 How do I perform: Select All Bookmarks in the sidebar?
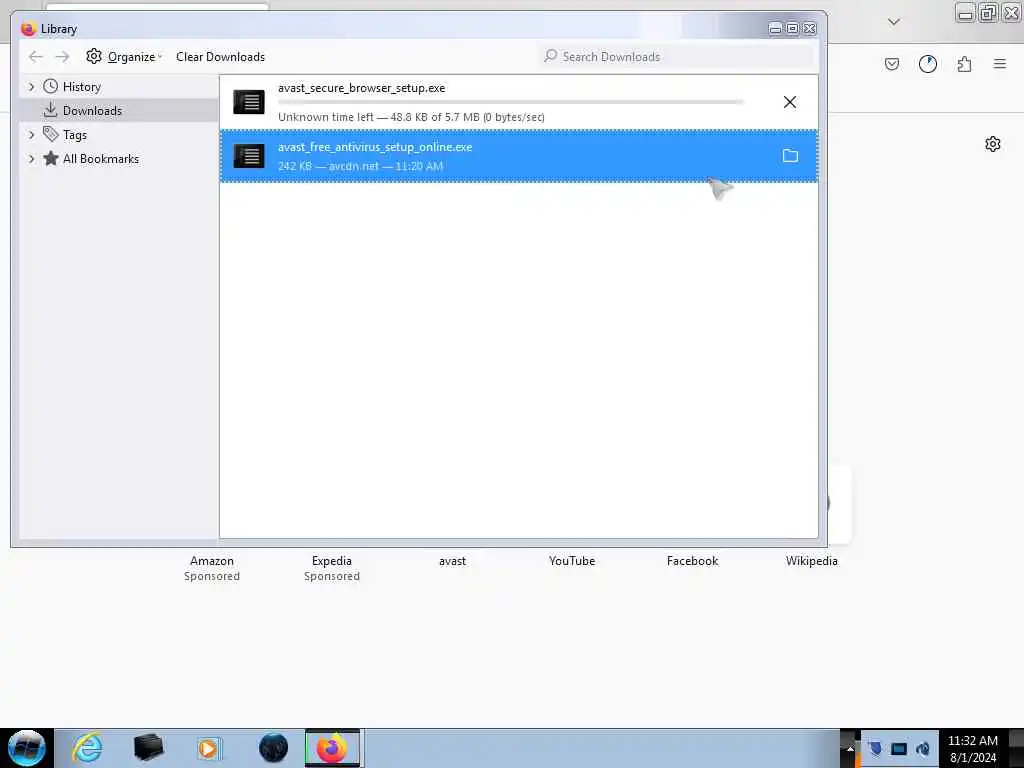pos(101,159)
